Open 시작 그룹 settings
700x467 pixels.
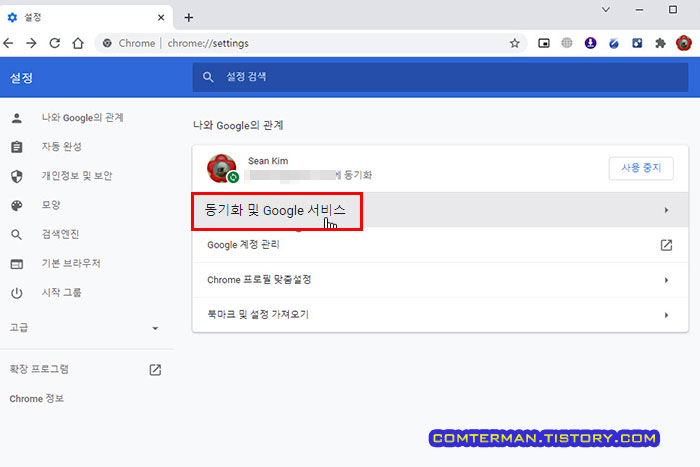62,292
